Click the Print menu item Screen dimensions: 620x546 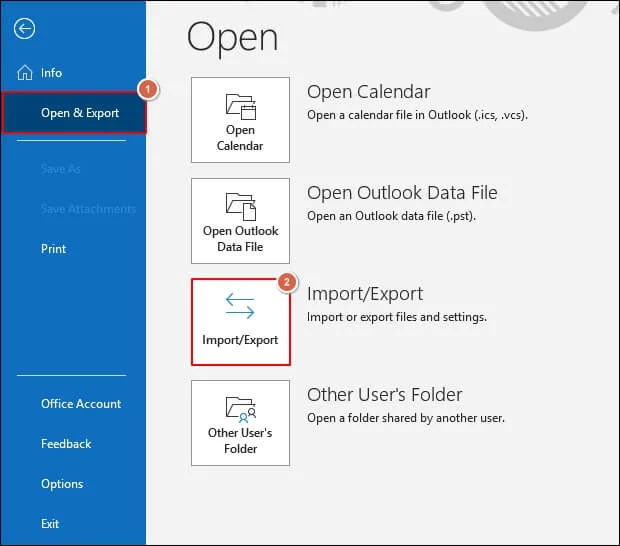click(53, 249)
